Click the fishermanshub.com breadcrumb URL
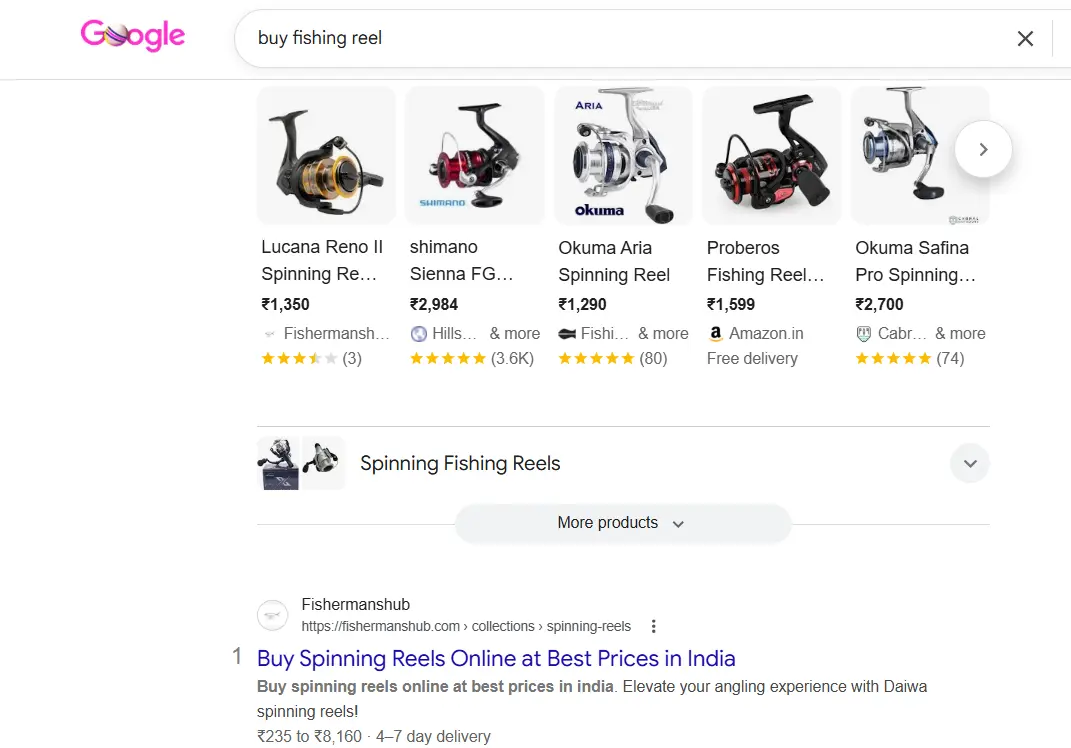Image resolution: width=1071 pixels, height=748 pixels. [466, 627]
